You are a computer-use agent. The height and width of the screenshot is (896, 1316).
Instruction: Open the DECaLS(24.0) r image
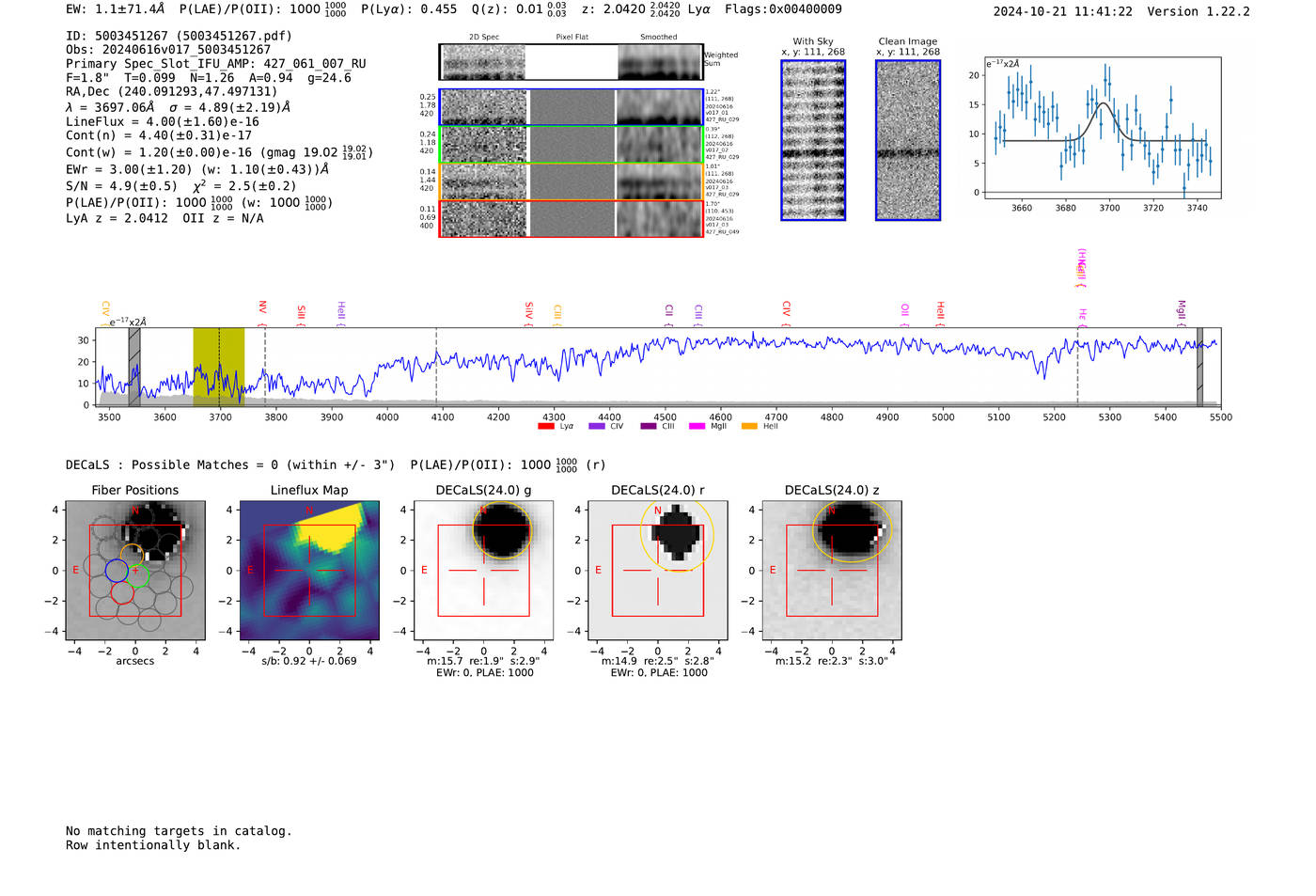[x=658, y=570]
